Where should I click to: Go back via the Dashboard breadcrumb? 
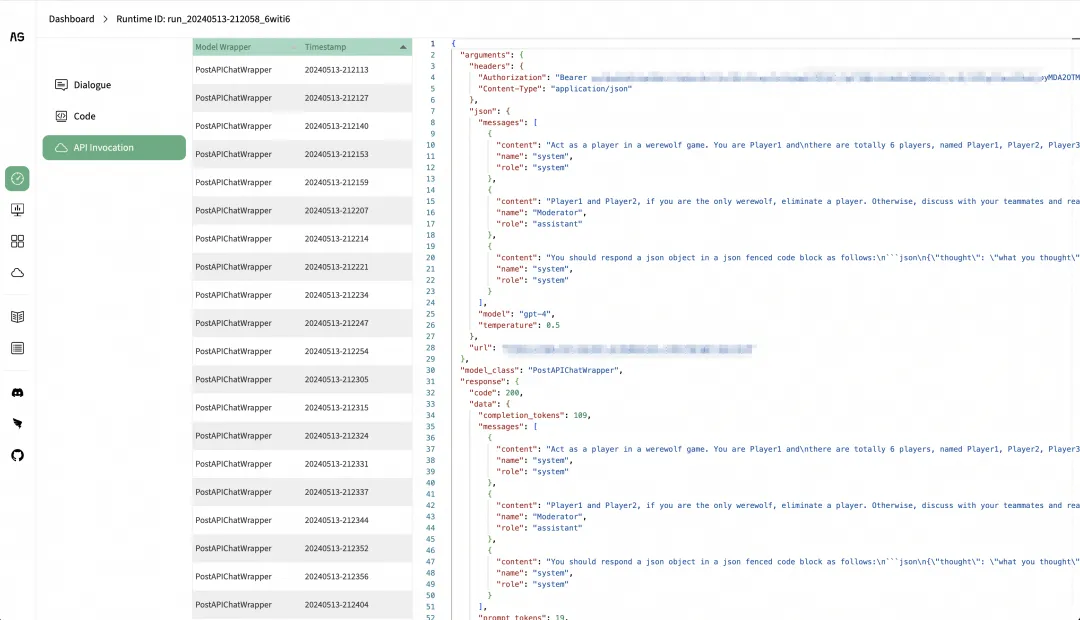pyautogui.click(x=72, y=19)
